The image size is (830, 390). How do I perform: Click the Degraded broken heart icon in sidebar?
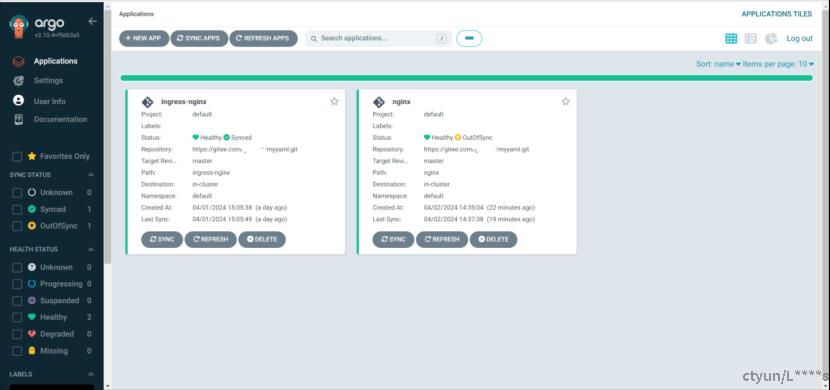[31, 334]
